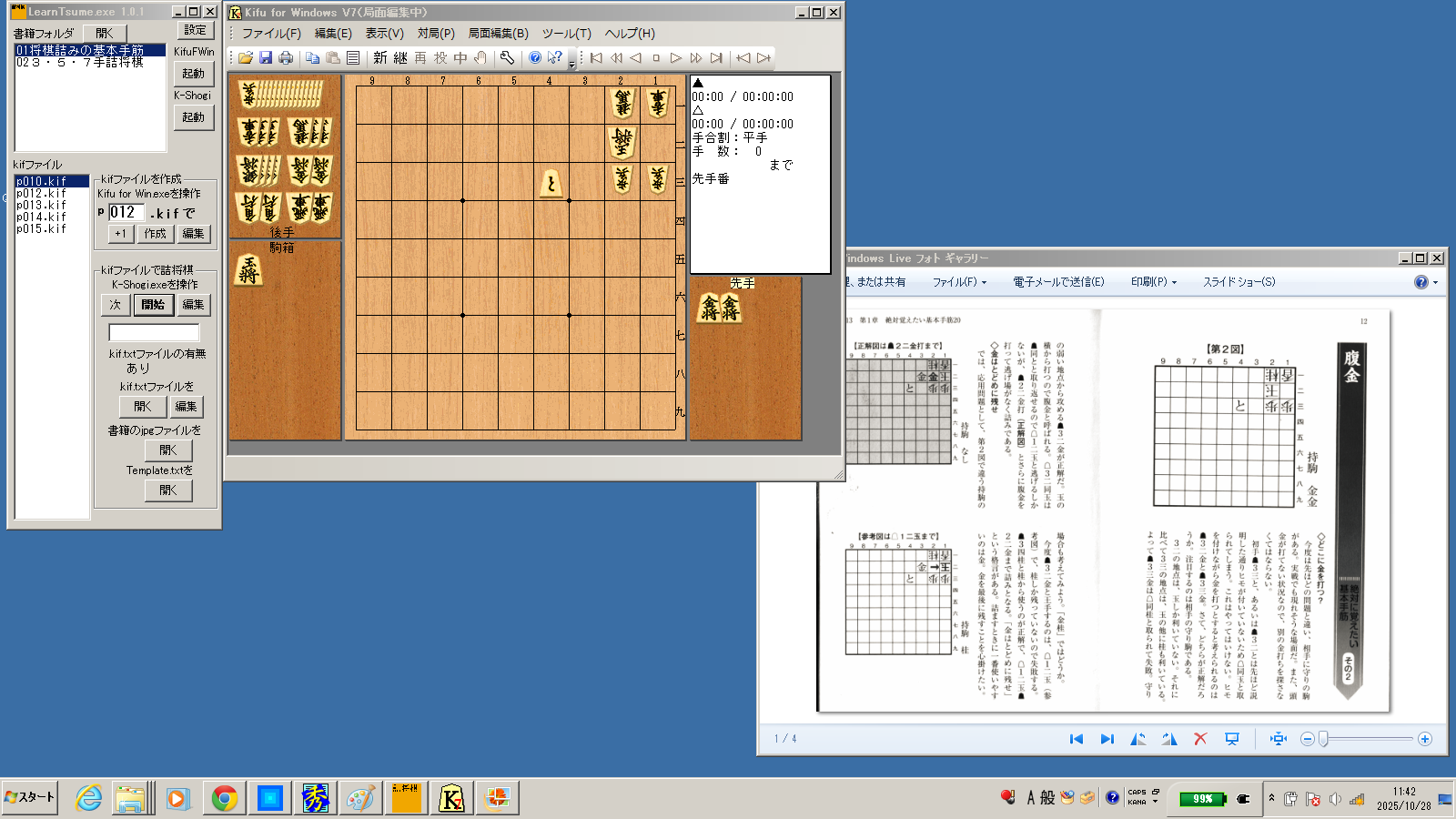This screenshot has height=819, width=1456.
Task: Click the red delete X in Photo Gallery
Action: pos(1200,739)
